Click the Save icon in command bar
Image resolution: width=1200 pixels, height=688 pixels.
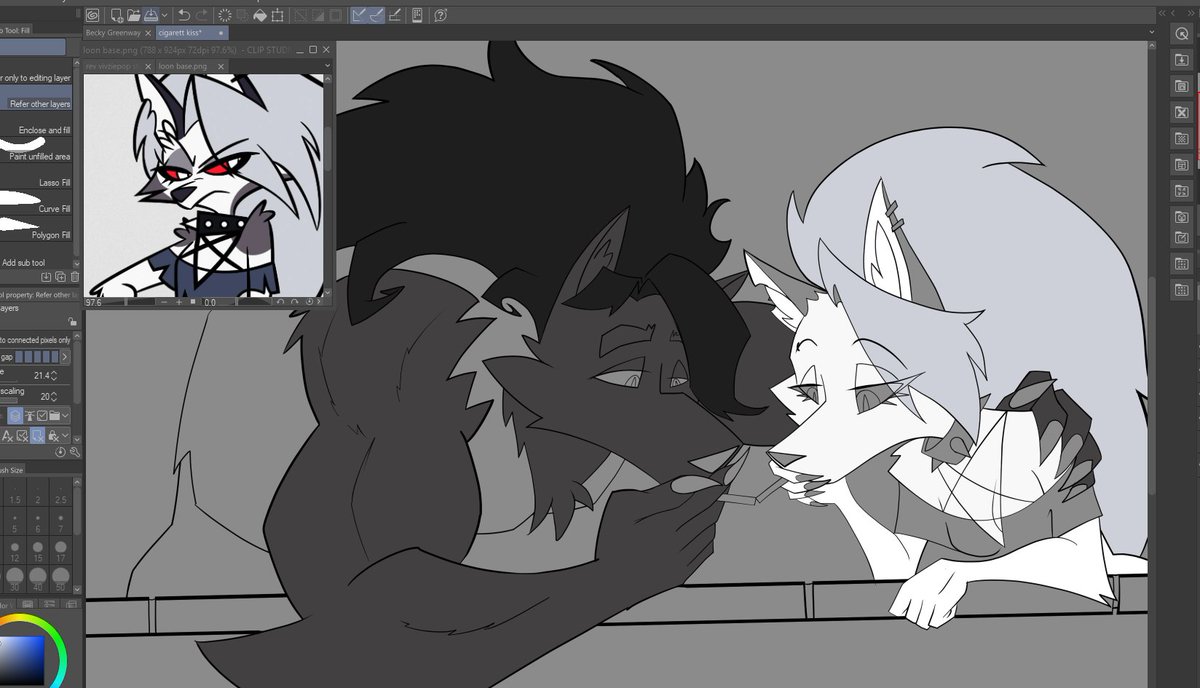tap(151, 15)
